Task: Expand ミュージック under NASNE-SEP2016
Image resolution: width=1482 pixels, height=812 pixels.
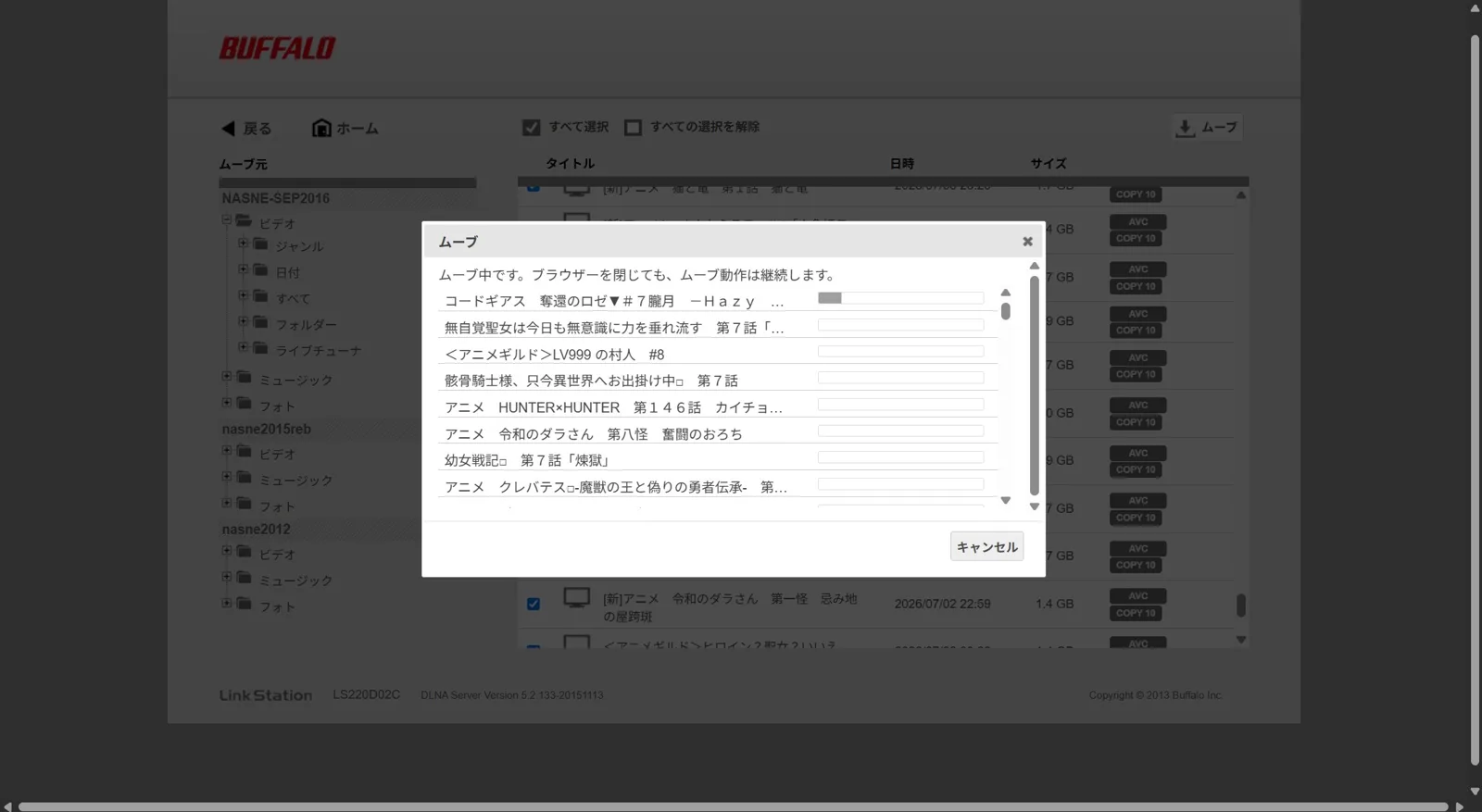Action: (226, 376)
